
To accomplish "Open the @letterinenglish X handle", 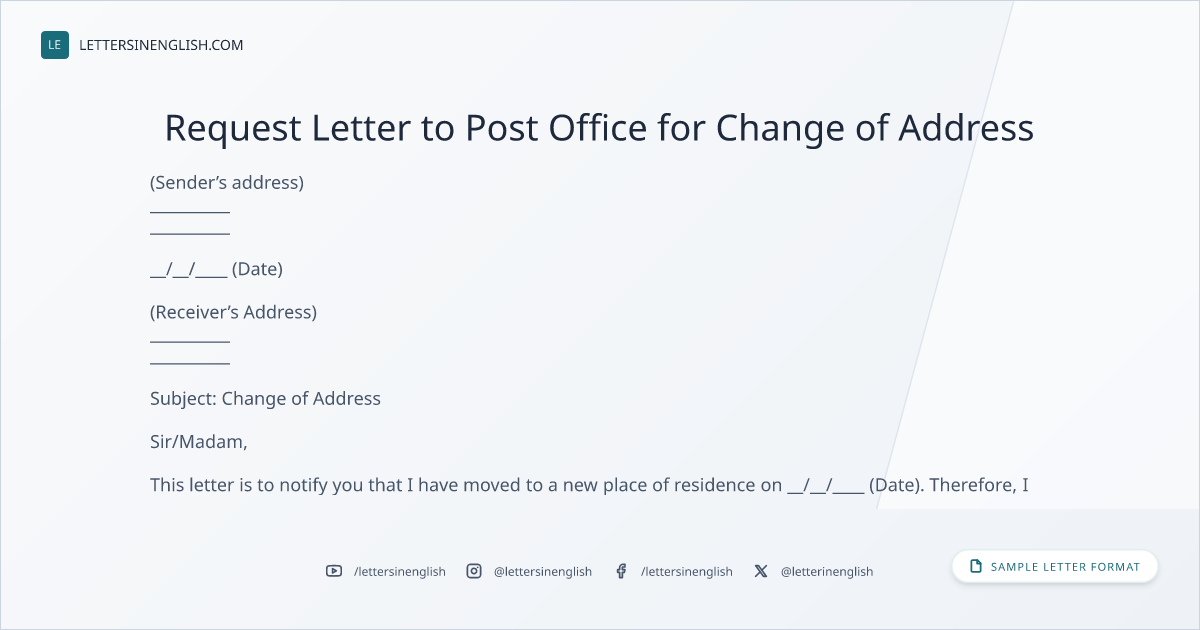I will click(827, 571).
